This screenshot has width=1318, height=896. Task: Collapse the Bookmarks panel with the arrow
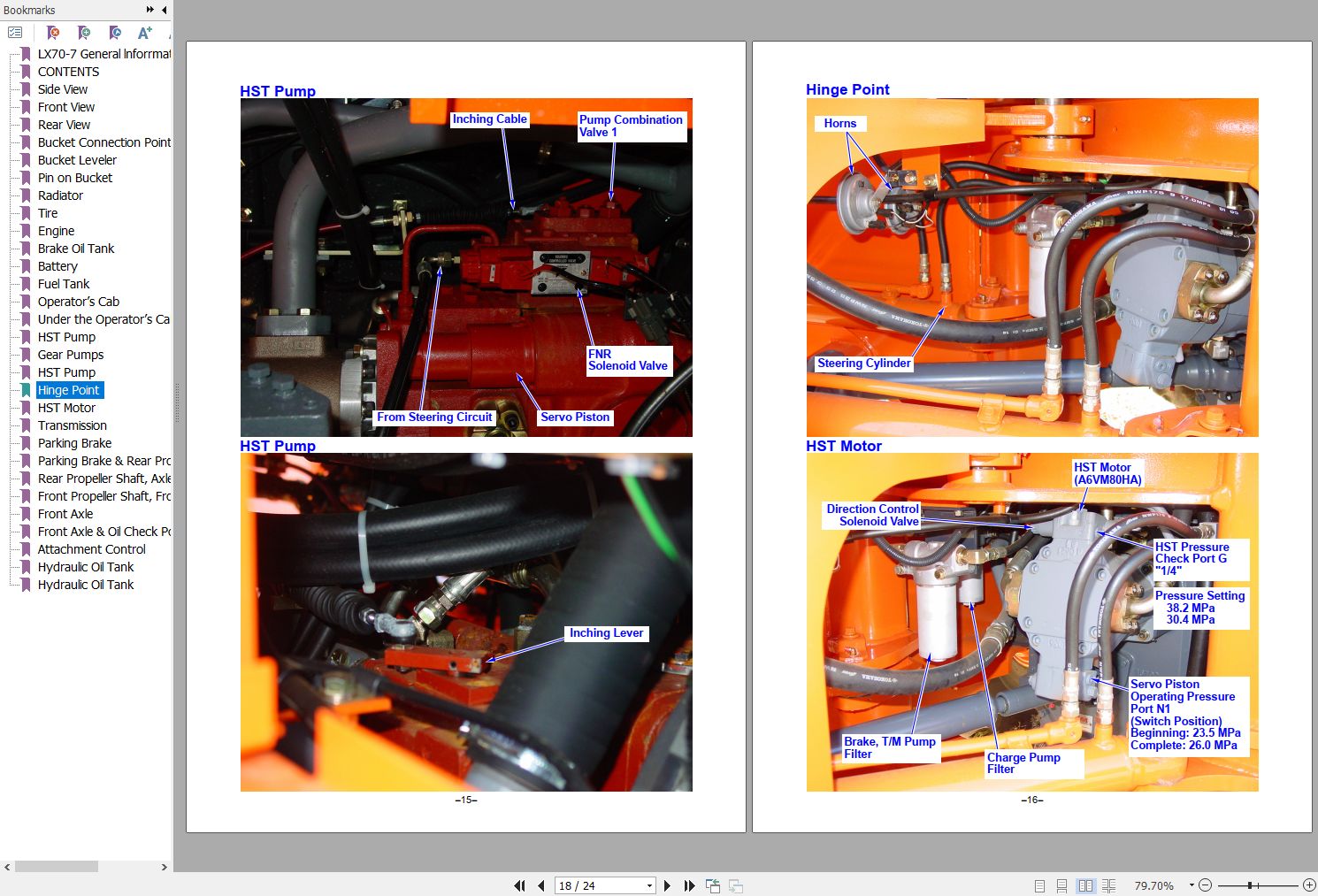(x=163, y=10)
